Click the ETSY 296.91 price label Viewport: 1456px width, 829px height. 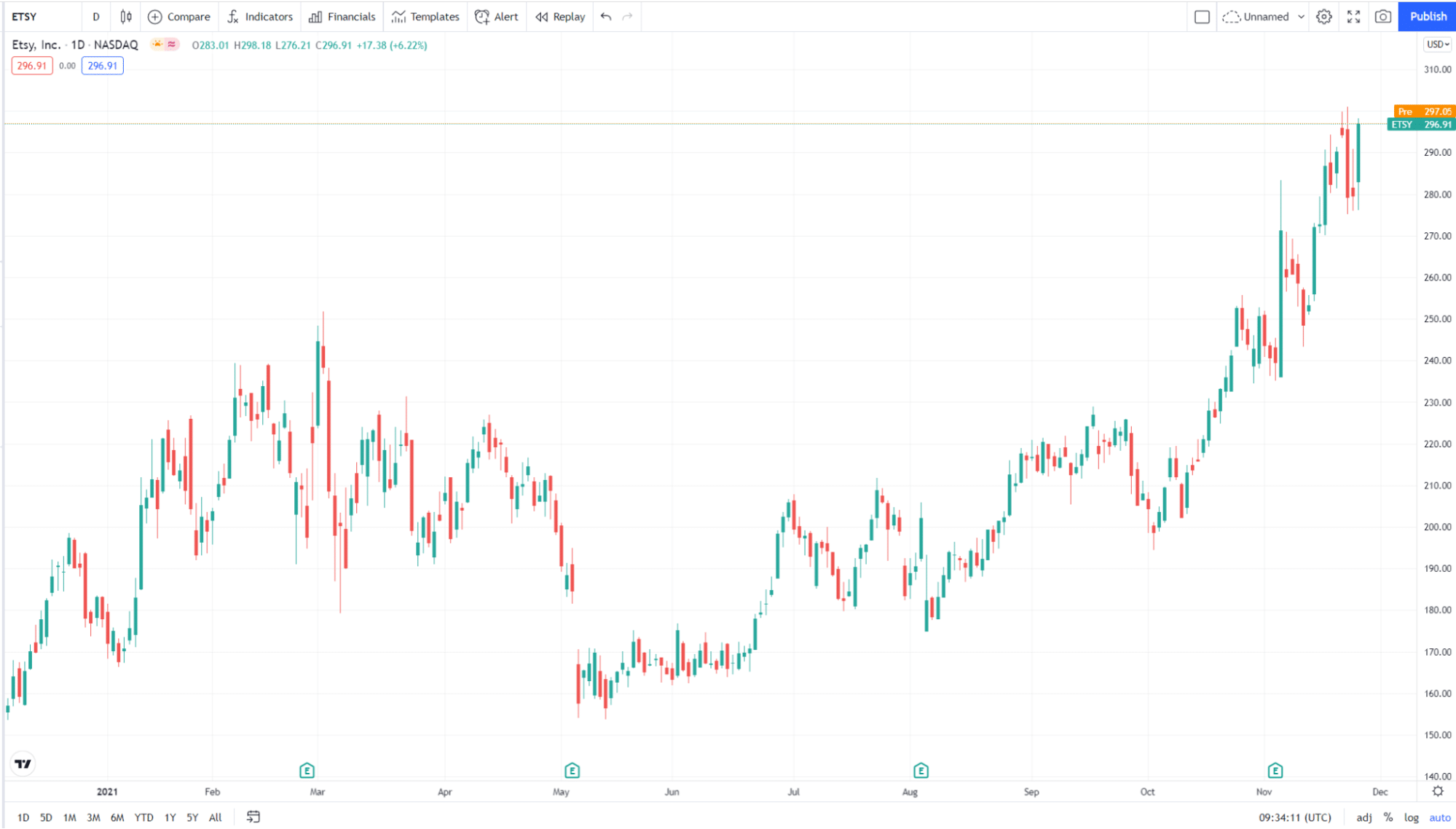pyautogui.click(x=1421, y=125)
